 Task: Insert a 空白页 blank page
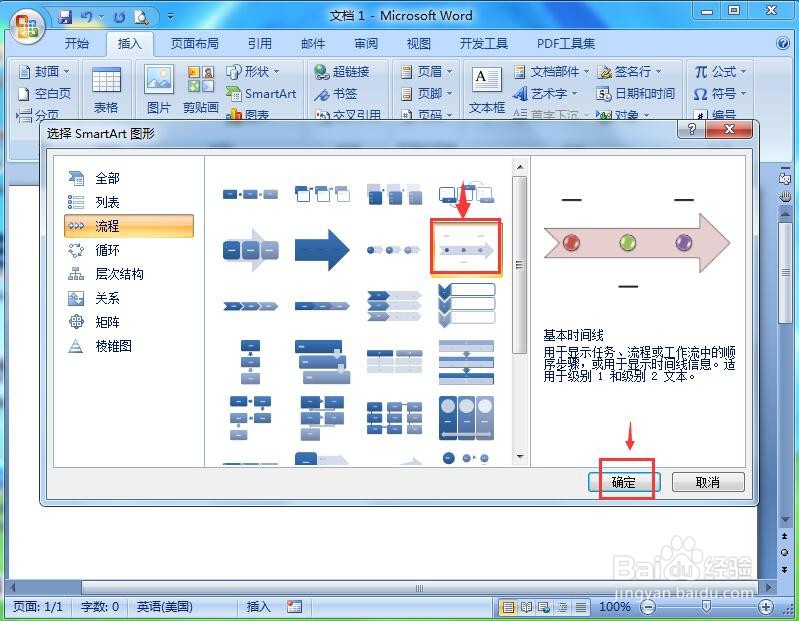(x=44, y=94)
